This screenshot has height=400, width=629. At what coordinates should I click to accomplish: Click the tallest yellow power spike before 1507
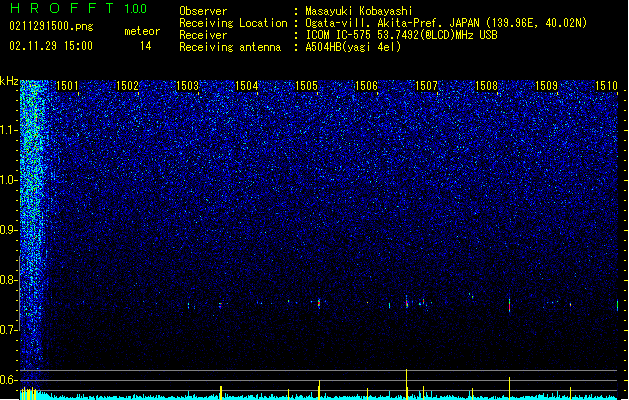click(406, 384)
